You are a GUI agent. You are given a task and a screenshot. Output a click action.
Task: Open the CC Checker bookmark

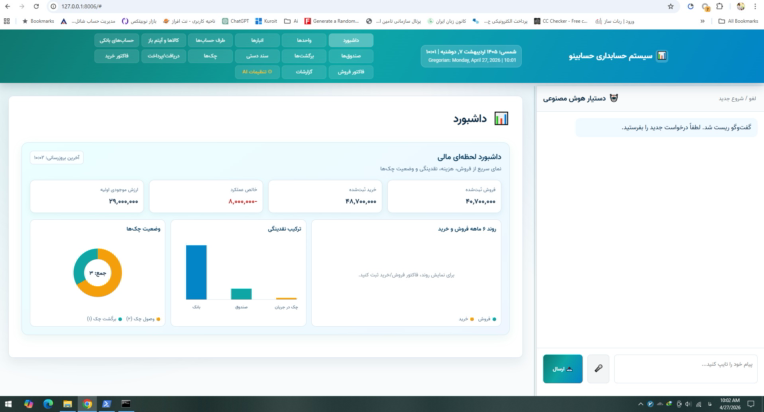(x=560, y=21)
